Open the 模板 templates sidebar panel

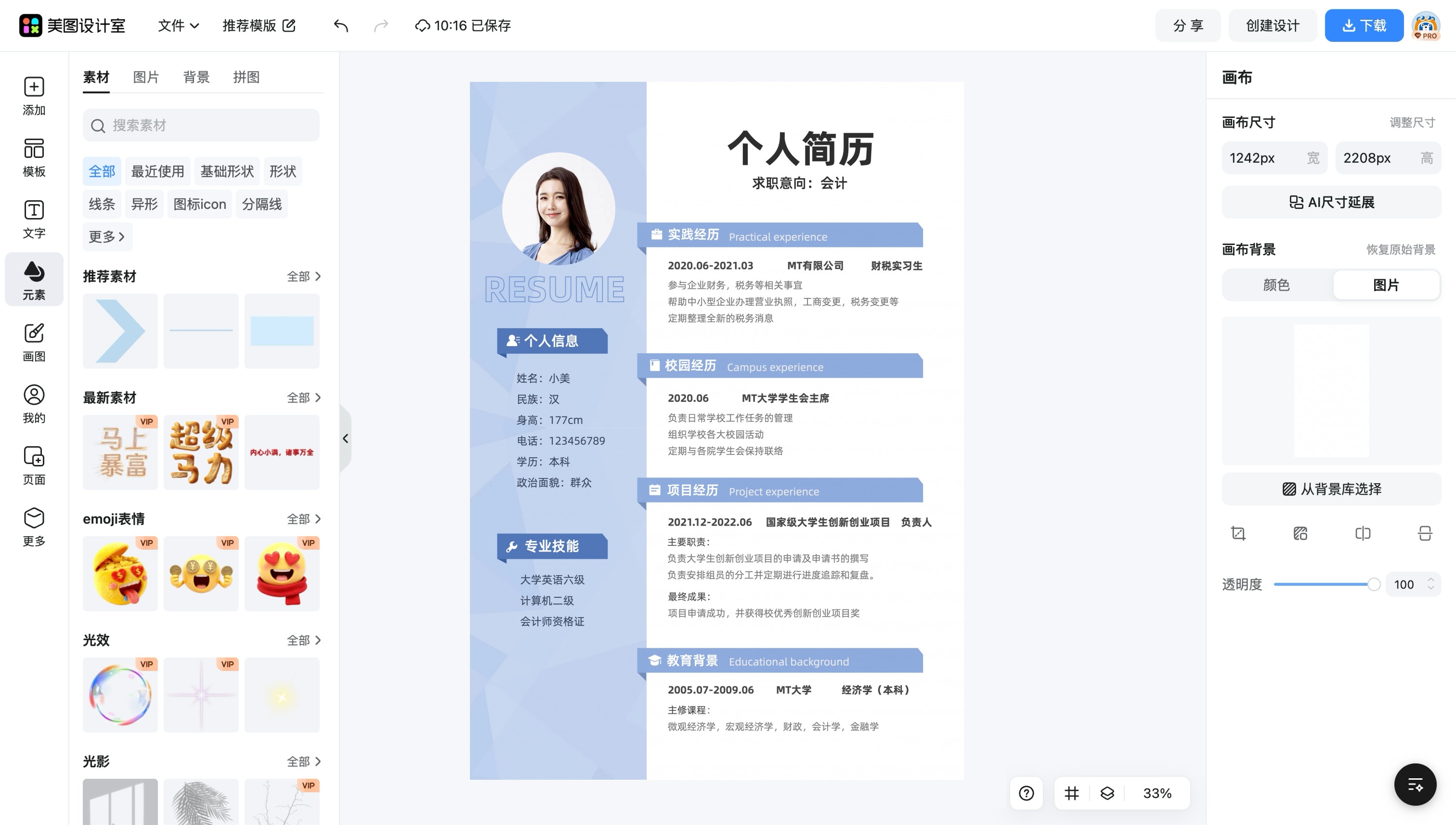34,157
